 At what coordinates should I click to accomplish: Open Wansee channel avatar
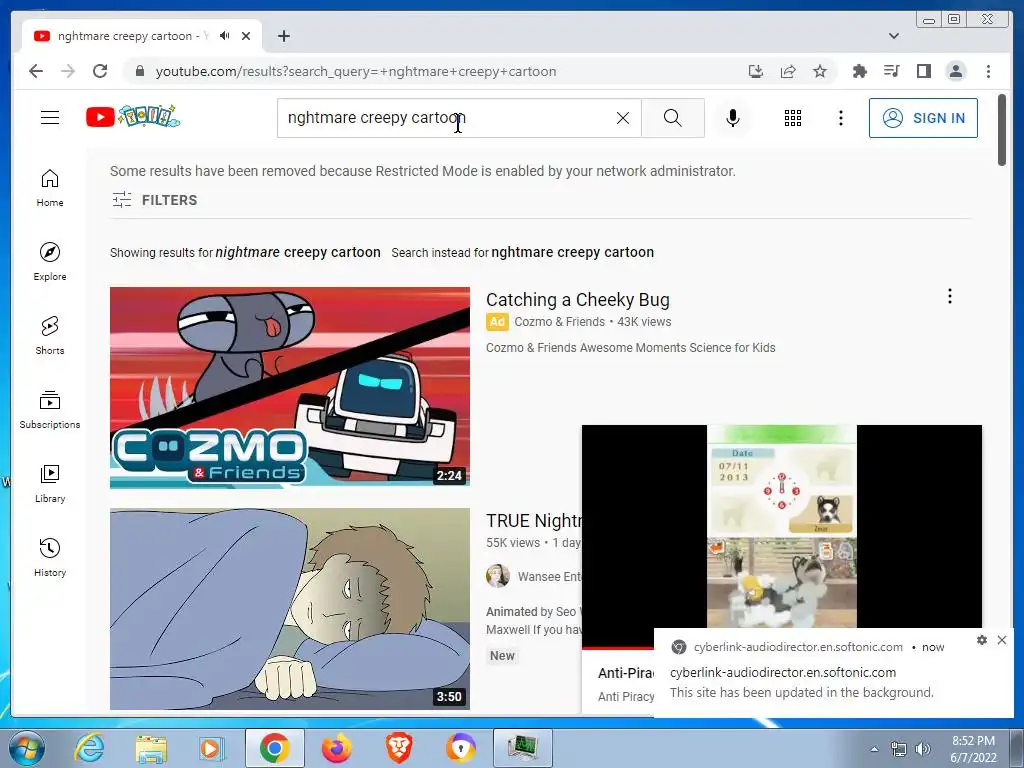498,576
